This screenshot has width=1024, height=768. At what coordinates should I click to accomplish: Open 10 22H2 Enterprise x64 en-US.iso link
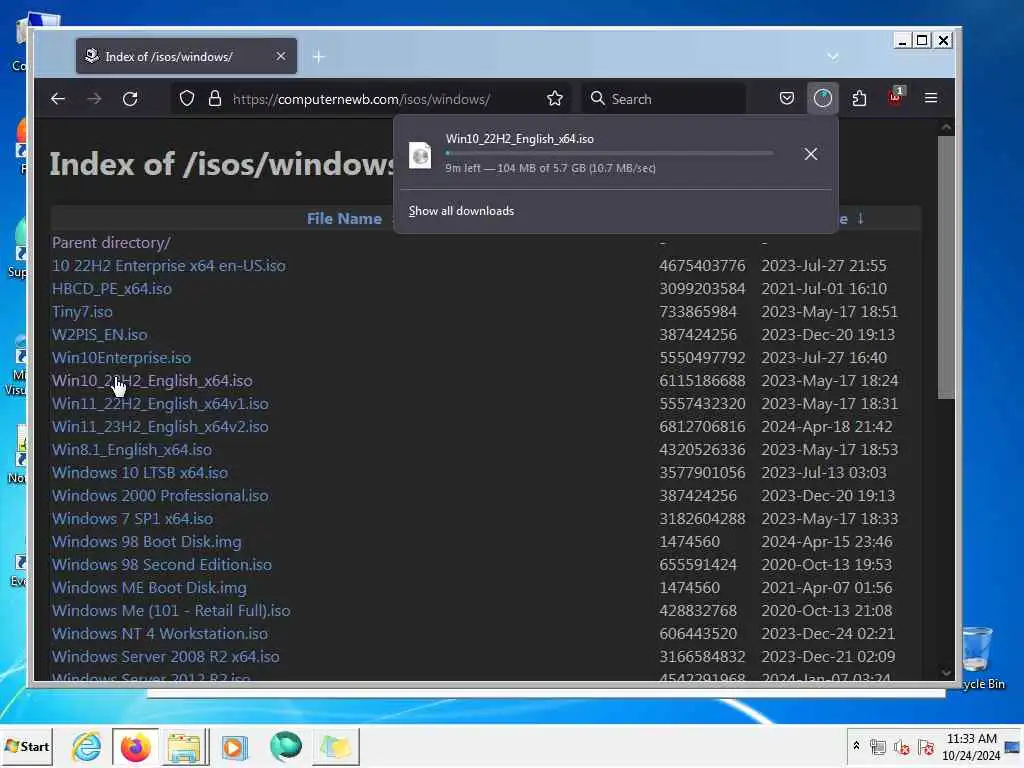(x=168, y=266)
